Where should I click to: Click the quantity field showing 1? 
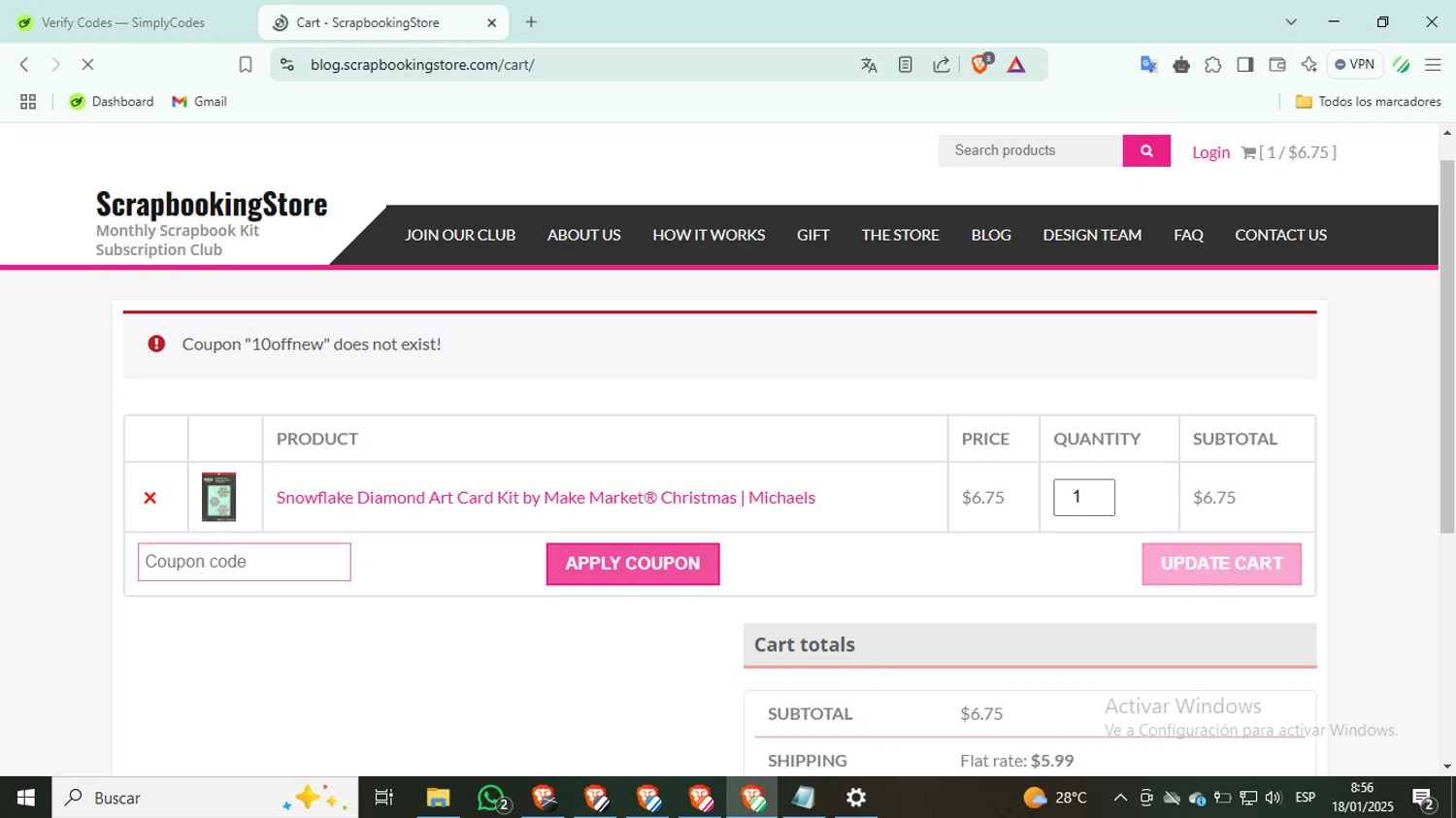point(1084,497)
